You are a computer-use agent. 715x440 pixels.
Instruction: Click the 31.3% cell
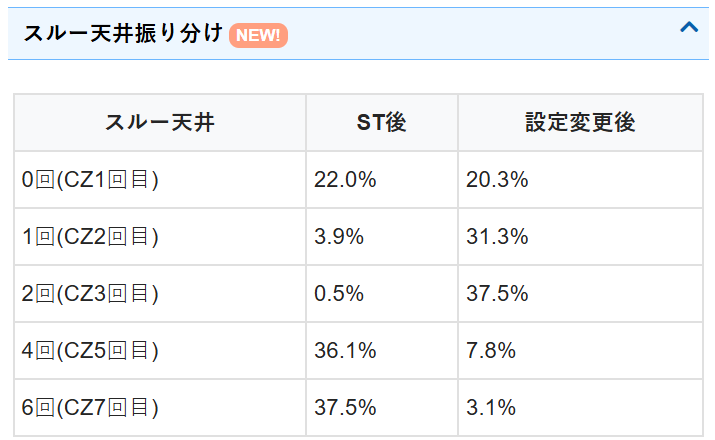497,237
